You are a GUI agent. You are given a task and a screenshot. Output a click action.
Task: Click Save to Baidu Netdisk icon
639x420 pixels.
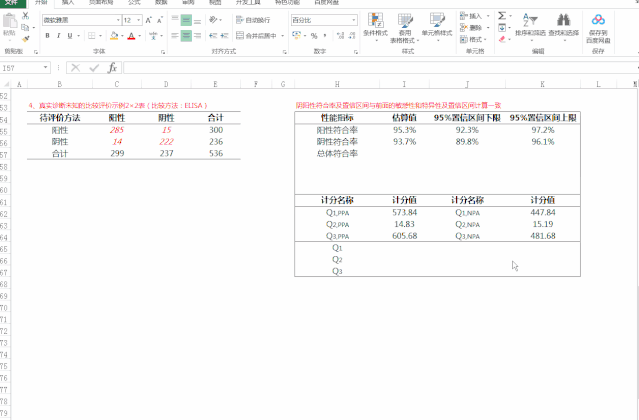[x=598, y=25]
